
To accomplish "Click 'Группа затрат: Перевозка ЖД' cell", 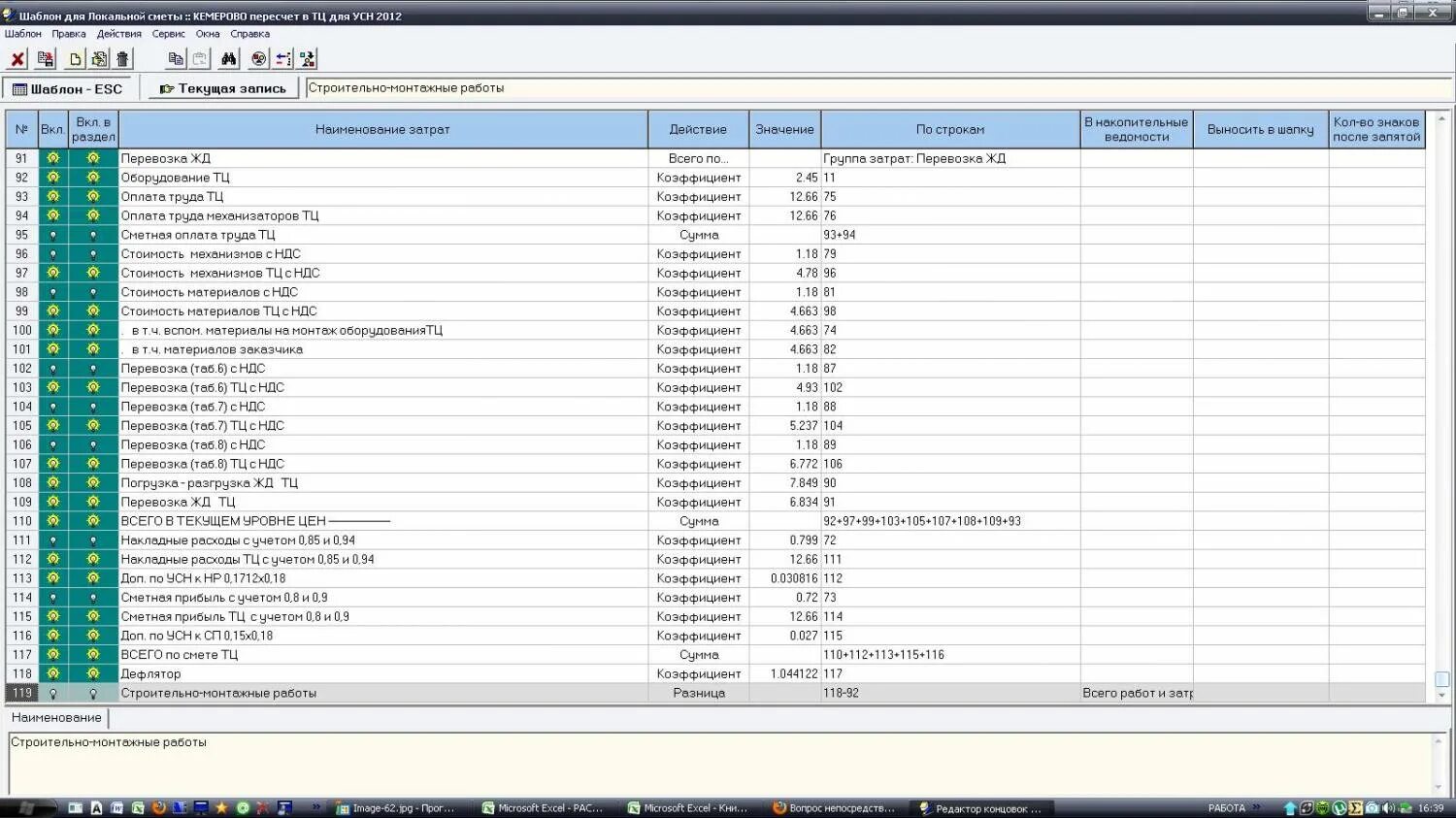I will click(x=950, y=158).
